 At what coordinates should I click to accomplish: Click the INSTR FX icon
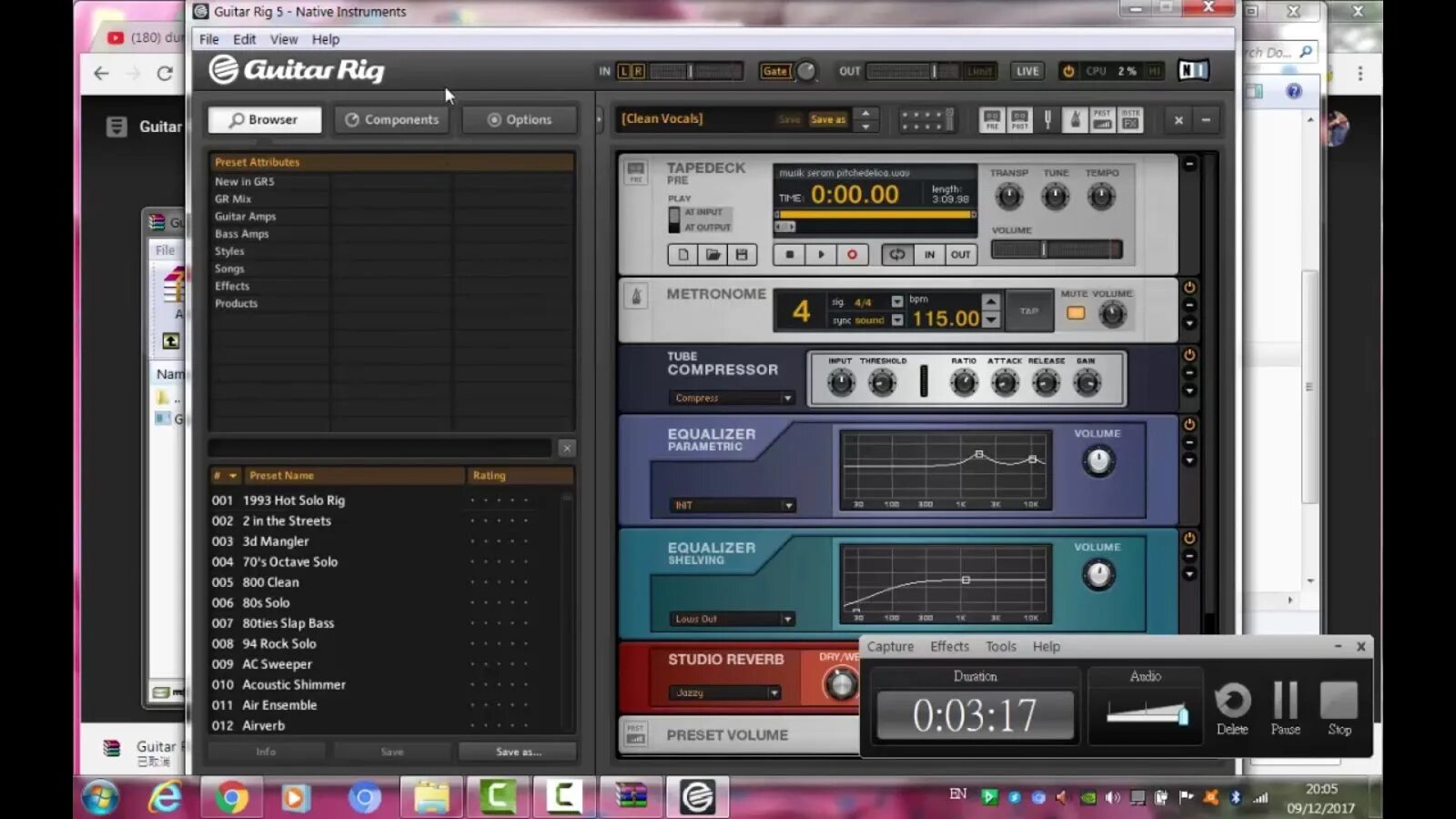pyautogui.click(x=1129, y=119)
